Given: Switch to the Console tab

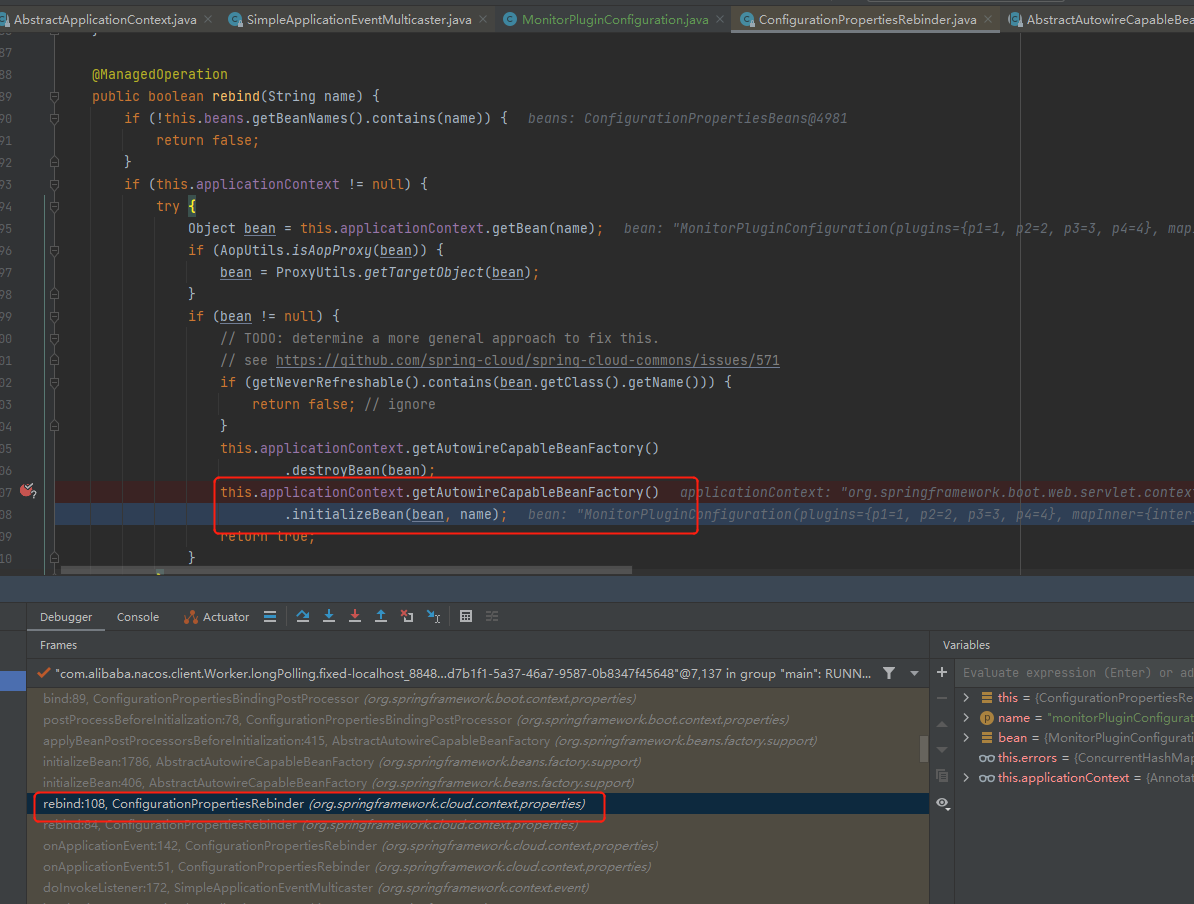Looking at the screenshot, I should tap(138, 617).
